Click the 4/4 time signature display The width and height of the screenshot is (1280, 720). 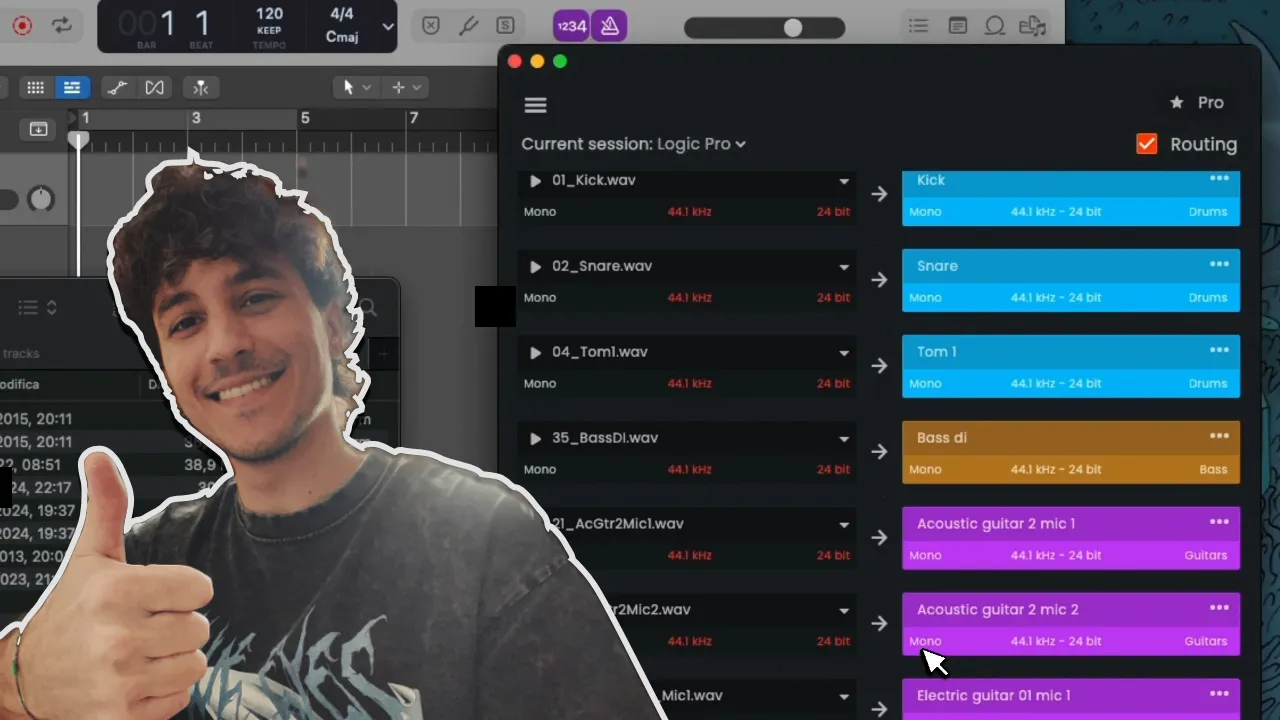click(341, 15)
